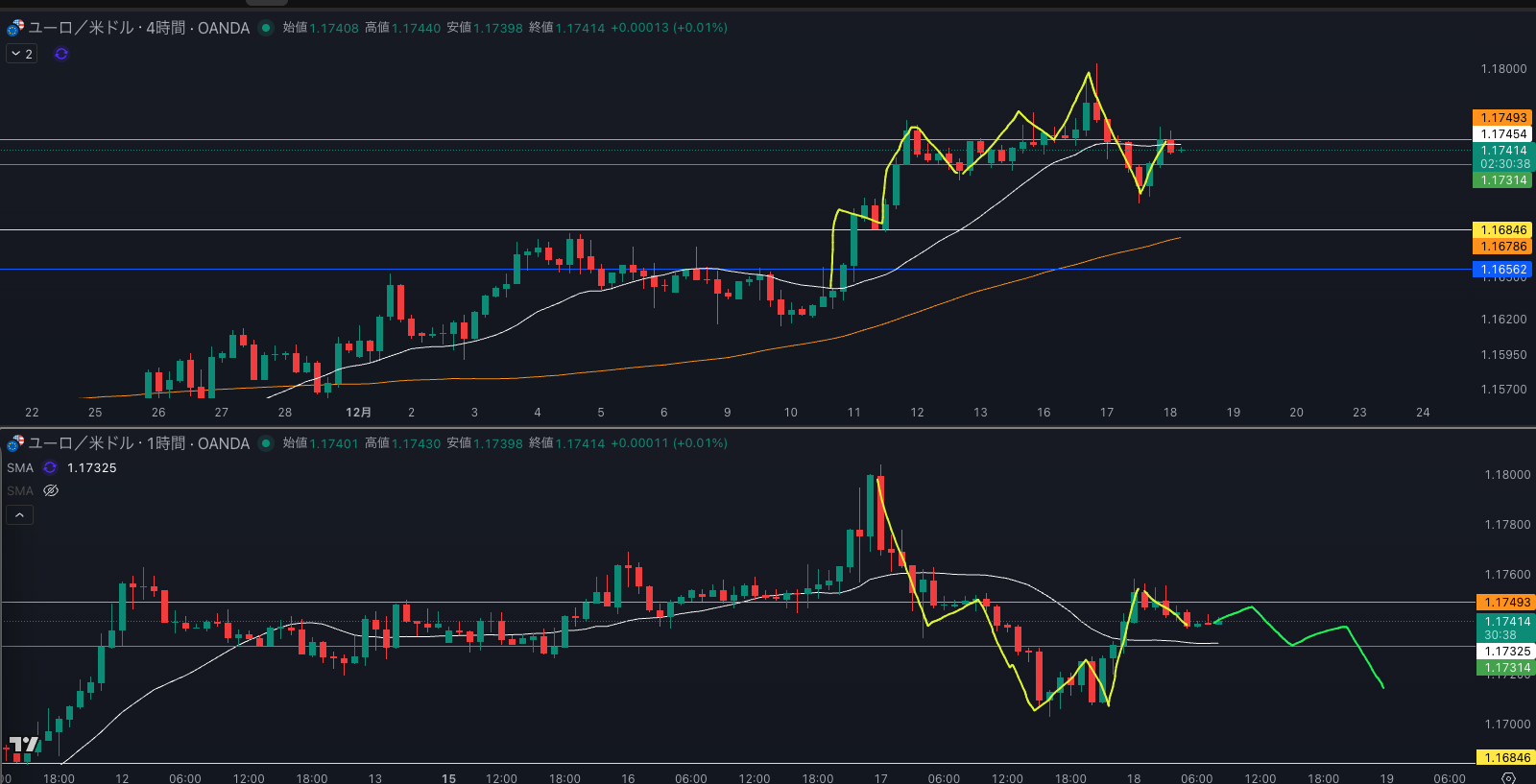Image resolution: width=1536 pixels, height=784 pixels.
Task: Click the SMA loading icon in lower chart
Action: (x=50, y=467)
